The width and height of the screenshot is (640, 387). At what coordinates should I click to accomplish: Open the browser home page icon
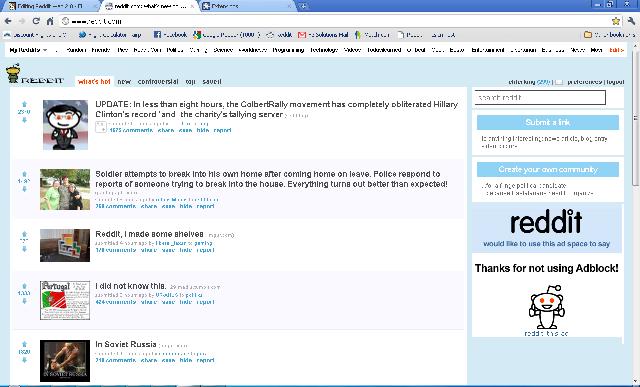(x=50, y=21)
